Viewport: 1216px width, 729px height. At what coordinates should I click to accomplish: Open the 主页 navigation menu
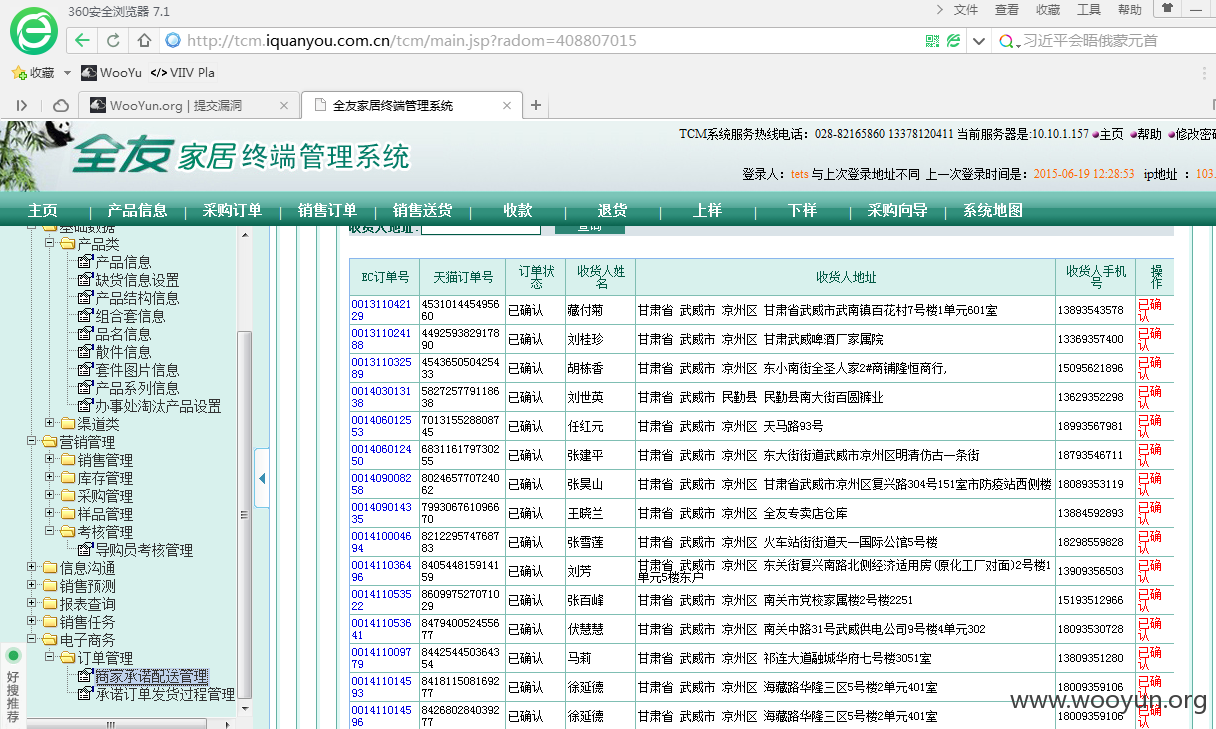[43, 210]
